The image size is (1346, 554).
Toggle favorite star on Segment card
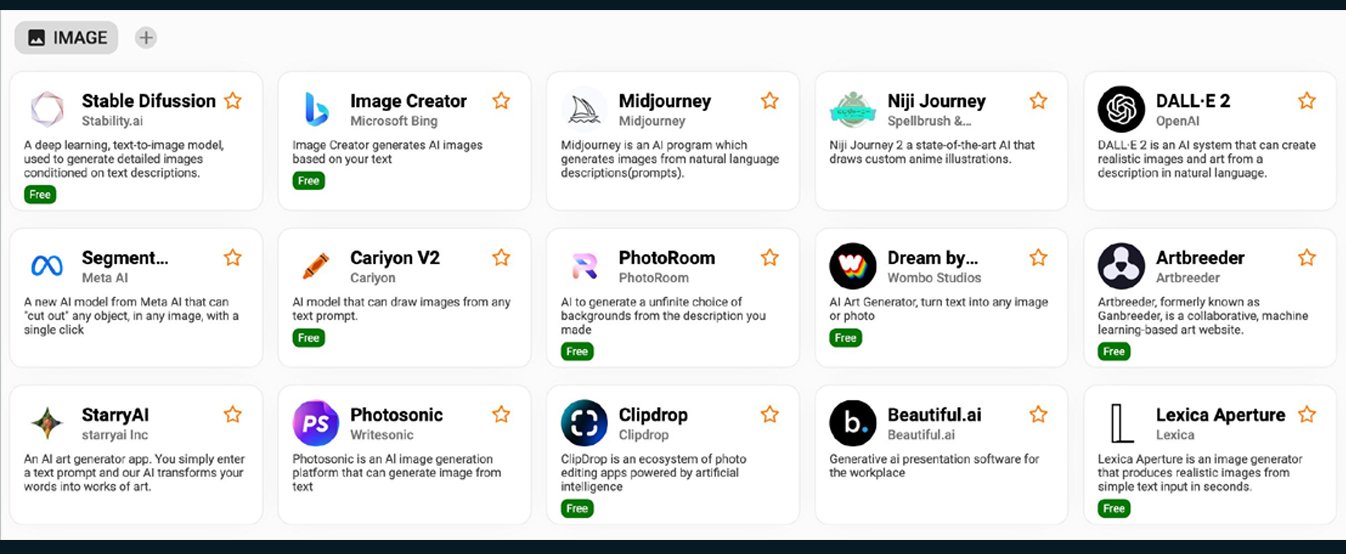coord(233,257)
